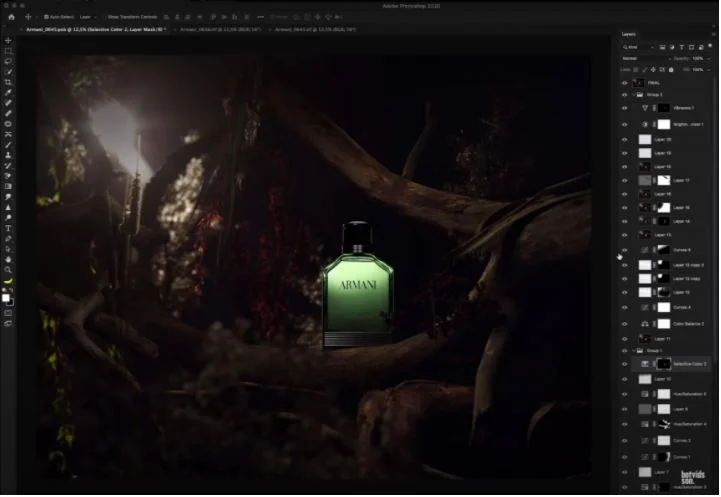Collapse the Group 2 folder

634,95
